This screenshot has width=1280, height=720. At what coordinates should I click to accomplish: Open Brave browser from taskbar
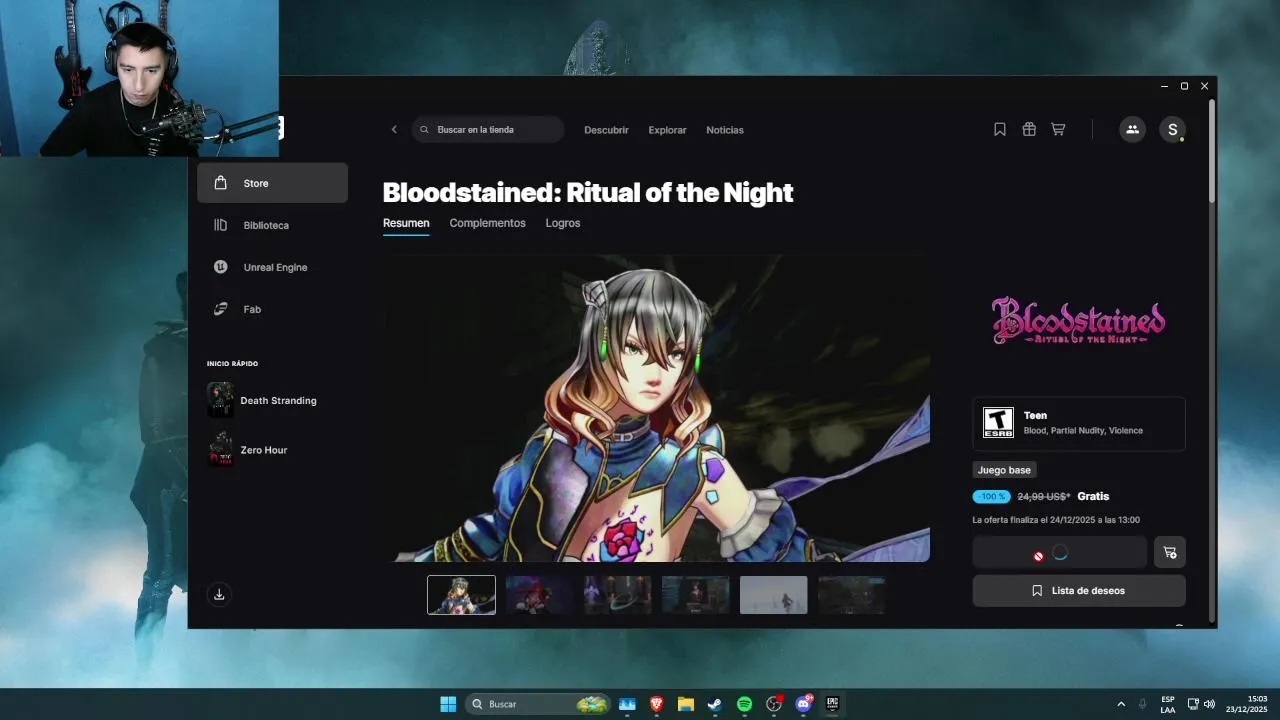(x=657, y=704)
